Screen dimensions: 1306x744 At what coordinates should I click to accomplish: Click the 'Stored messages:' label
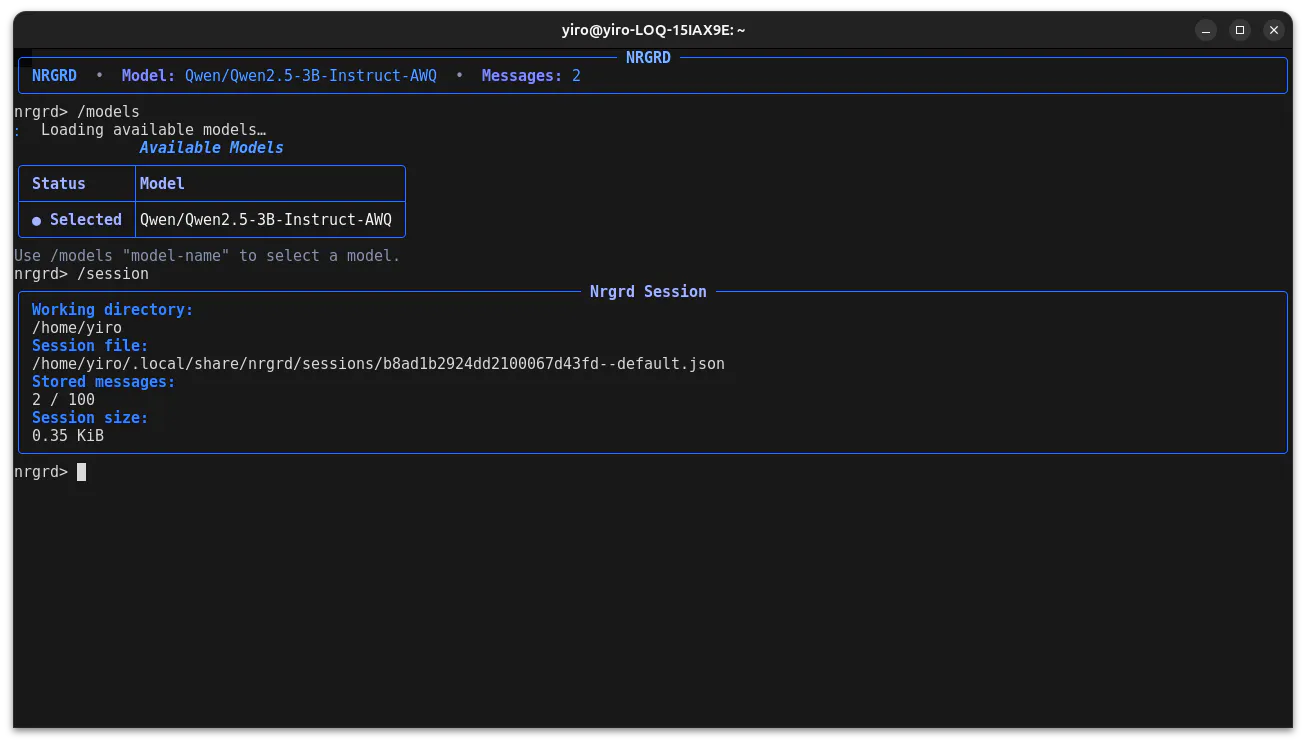(x=104, y=382)
